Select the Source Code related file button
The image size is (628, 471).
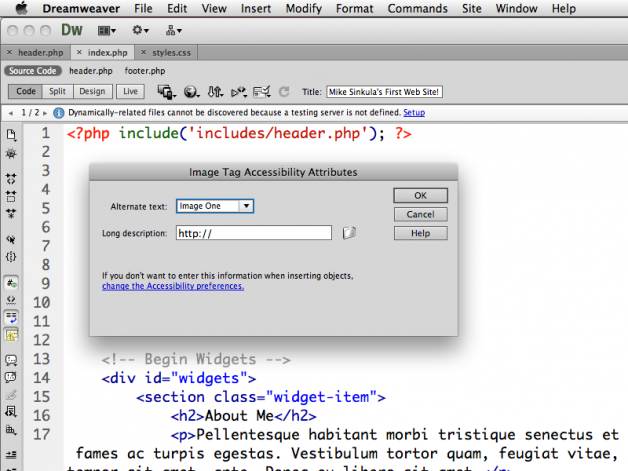click(x=33, y=71)
